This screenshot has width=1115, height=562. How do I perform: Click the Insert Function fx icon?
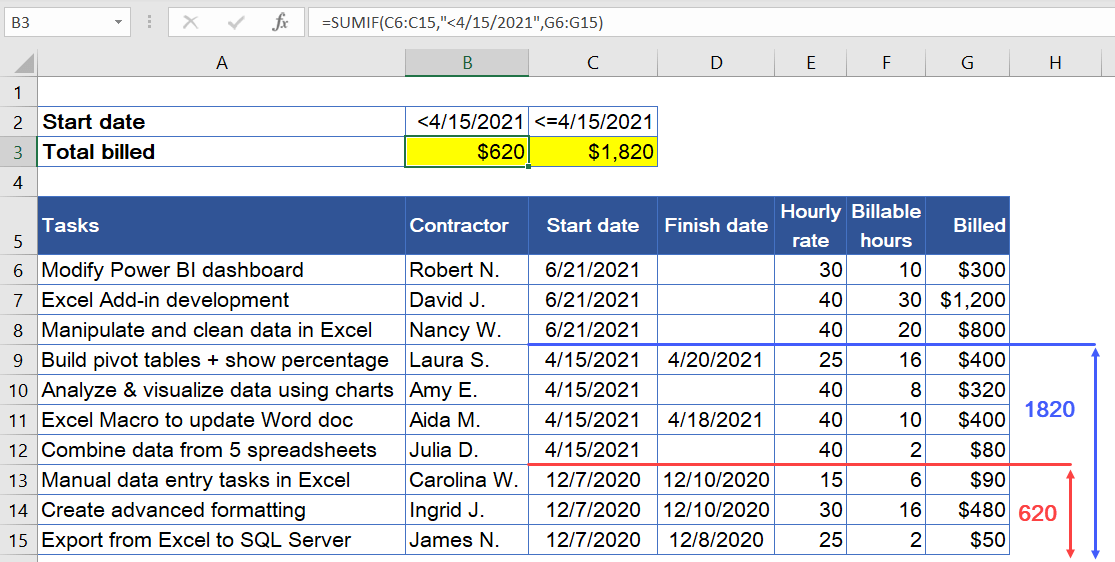pos(281,22)
